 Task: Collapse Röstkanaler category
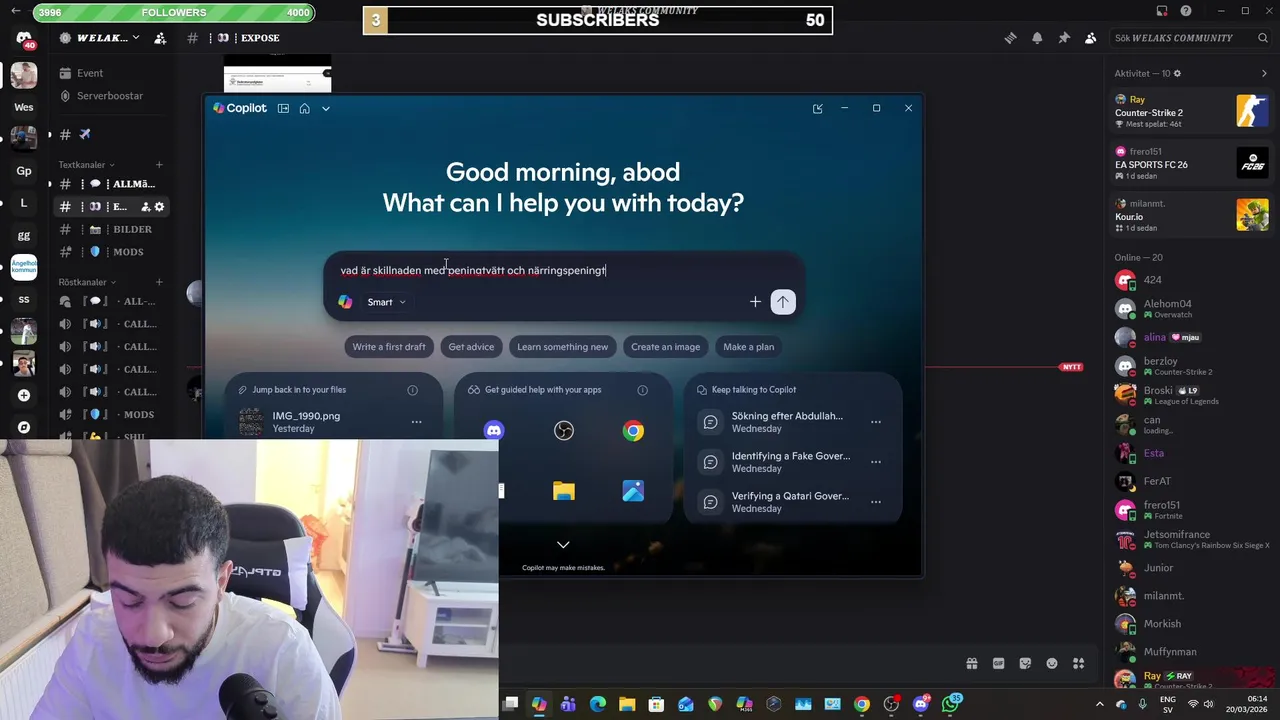[87, 282]
